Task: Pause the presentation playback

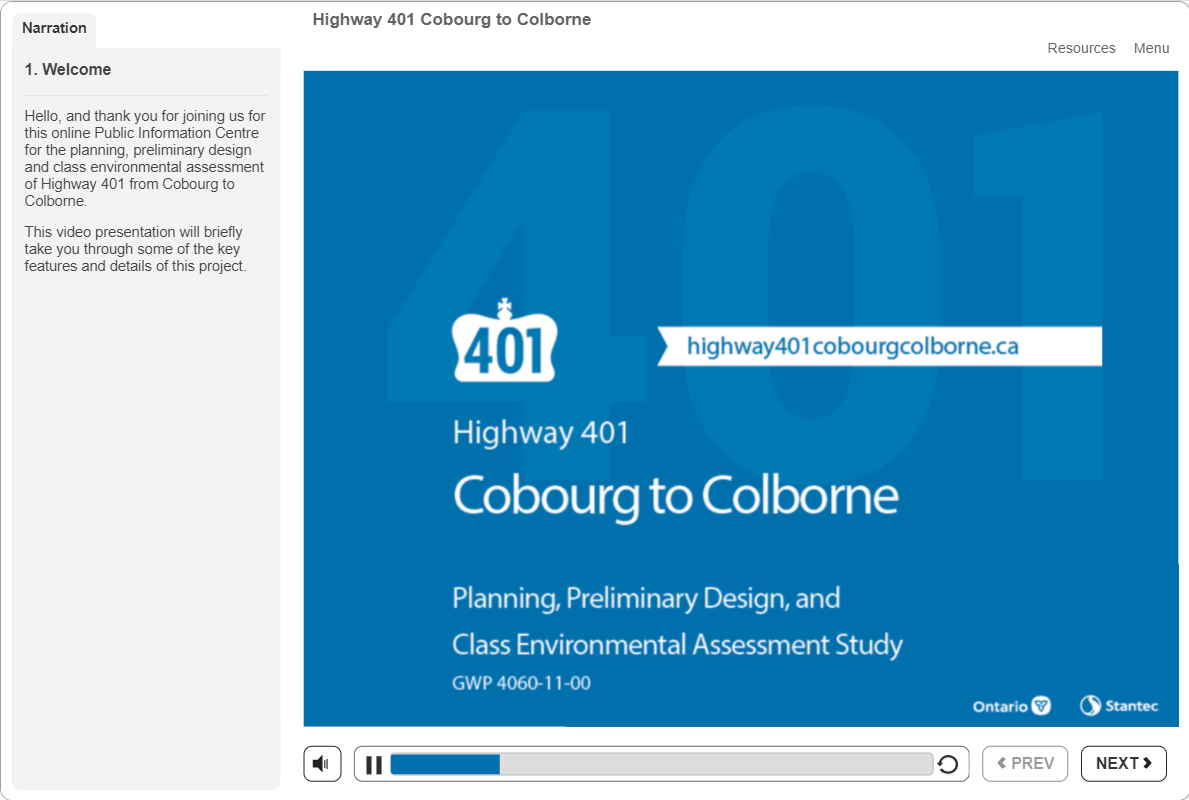Action: [x=374, y=765]
